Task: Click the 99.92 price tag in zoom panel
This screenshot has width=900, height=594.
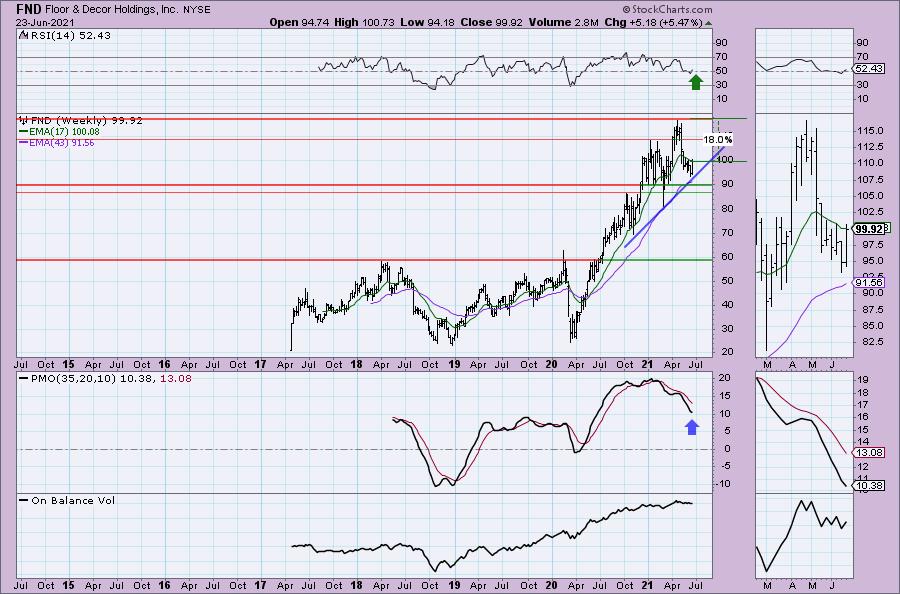Action: [869, 228]
